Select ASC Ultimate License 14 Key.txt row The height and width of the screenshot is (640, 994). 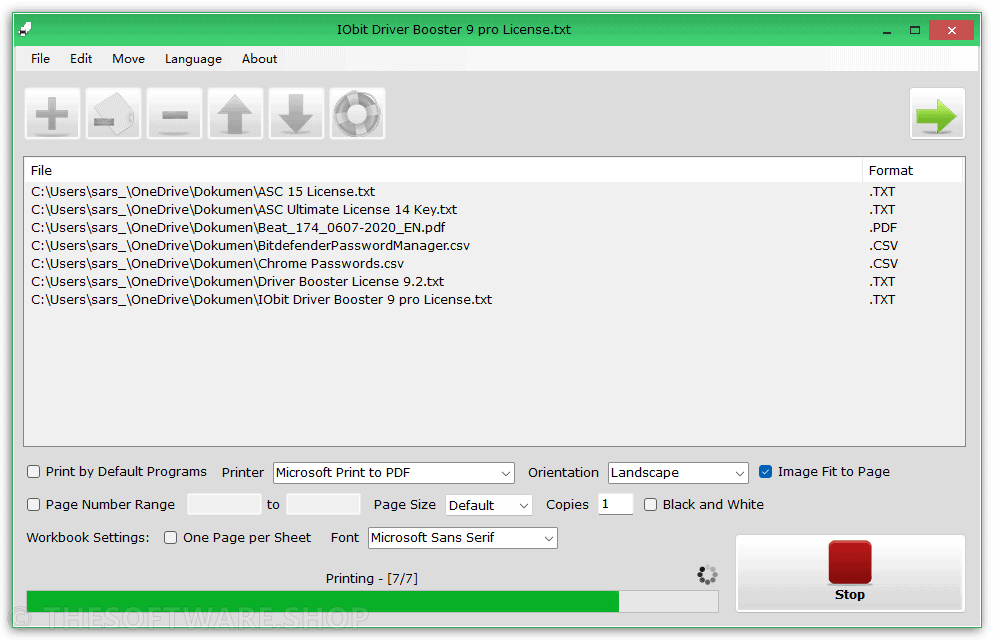[494, 209]
